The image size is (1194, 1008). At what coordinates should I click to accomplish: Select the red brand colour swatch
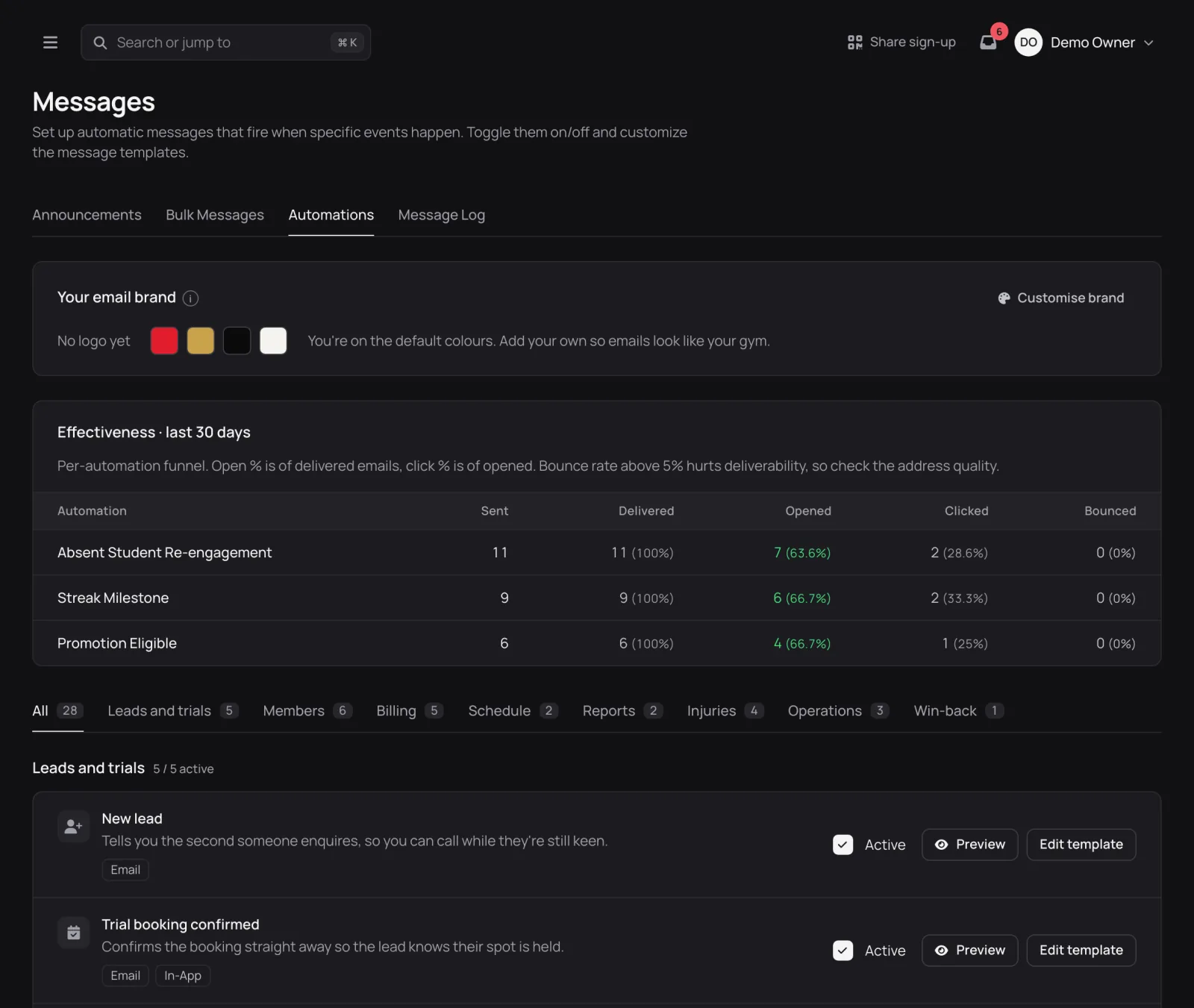164,341
